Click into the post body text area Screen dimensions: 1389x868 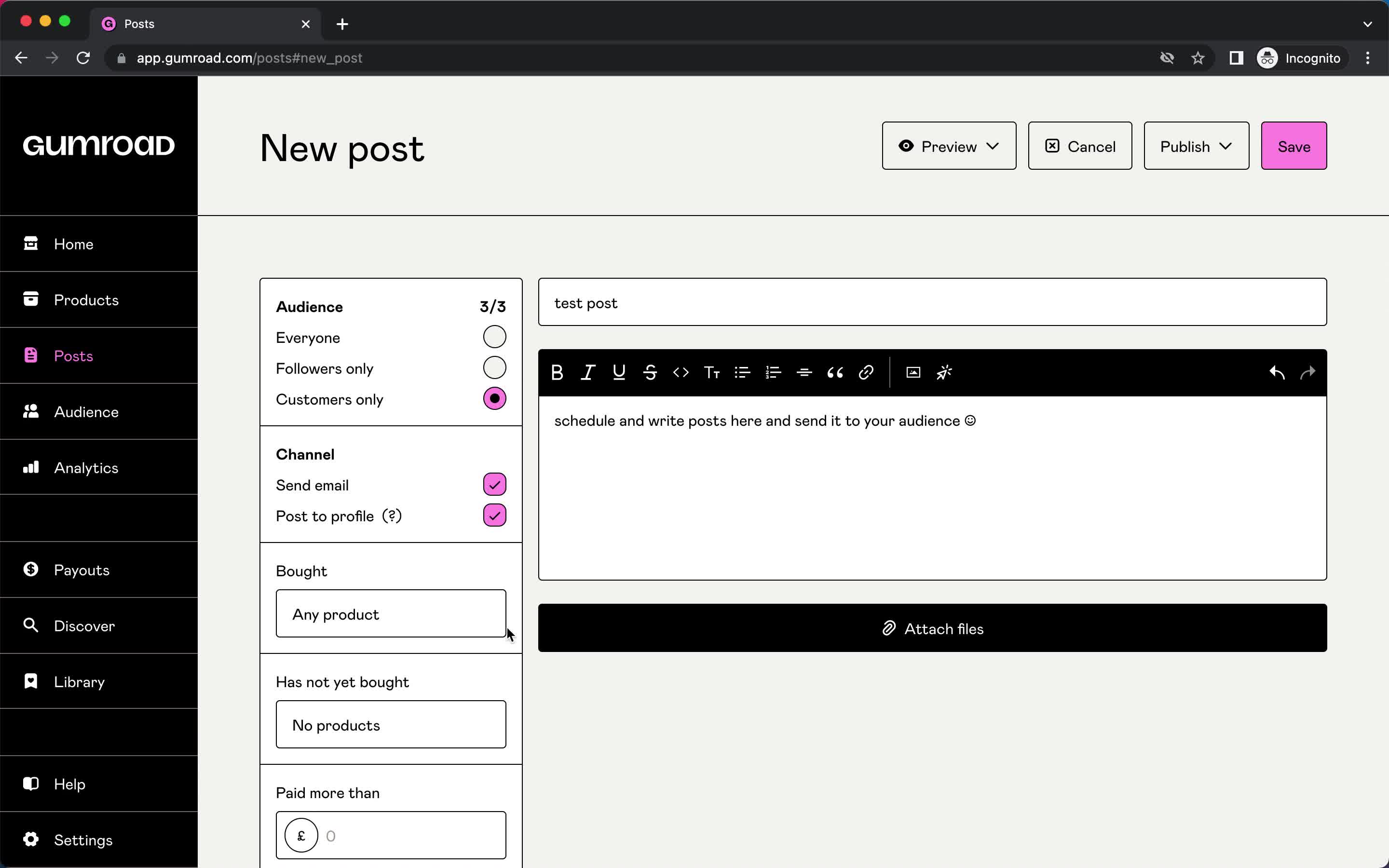click(x=932, y=488)
